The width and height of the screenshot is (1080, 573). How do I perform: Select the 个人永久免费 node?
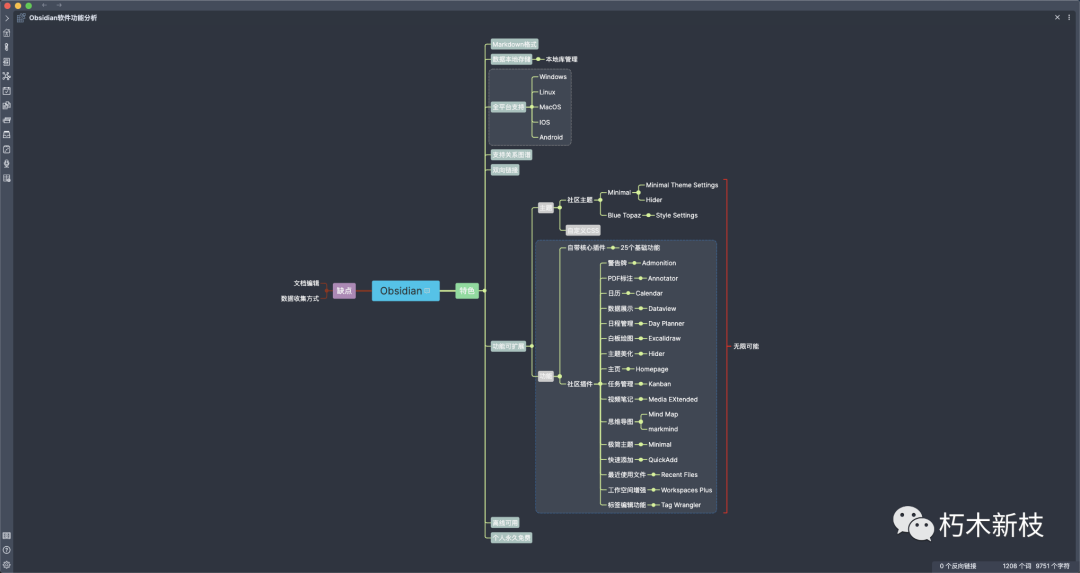point(512,538)
